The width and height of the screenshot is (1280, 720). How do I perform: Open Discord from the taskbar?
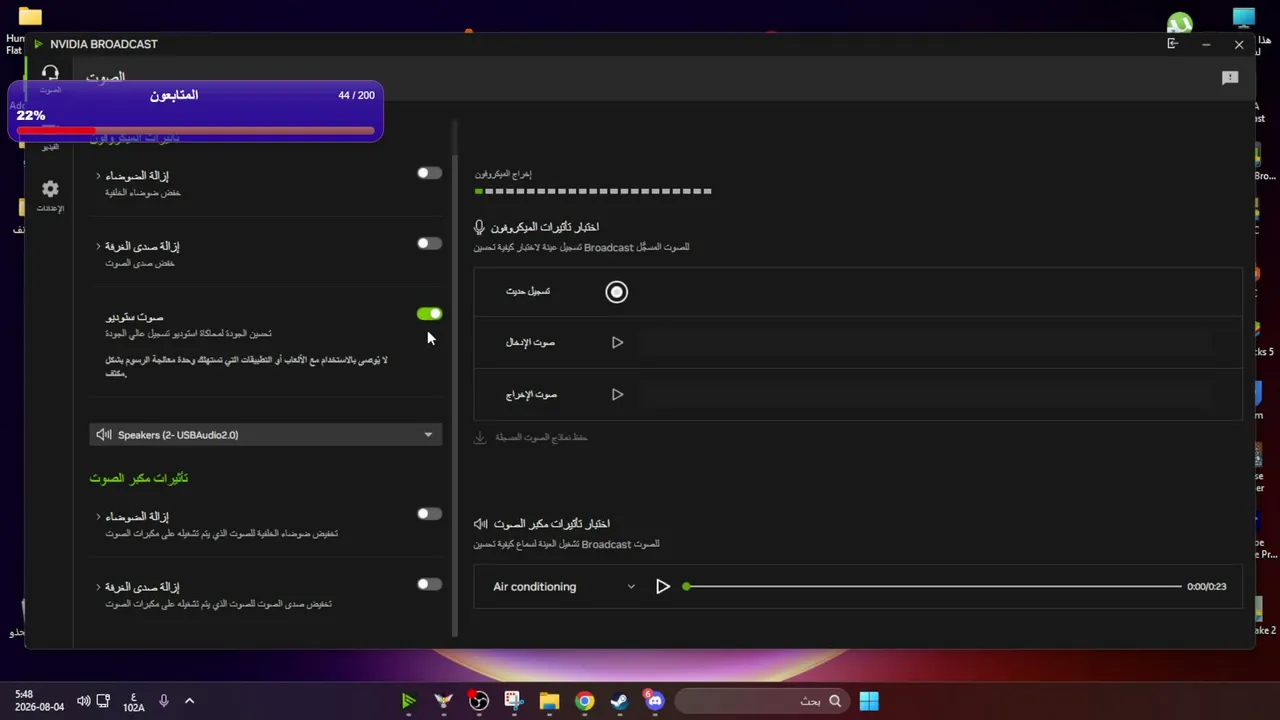[x=654, y=701]
